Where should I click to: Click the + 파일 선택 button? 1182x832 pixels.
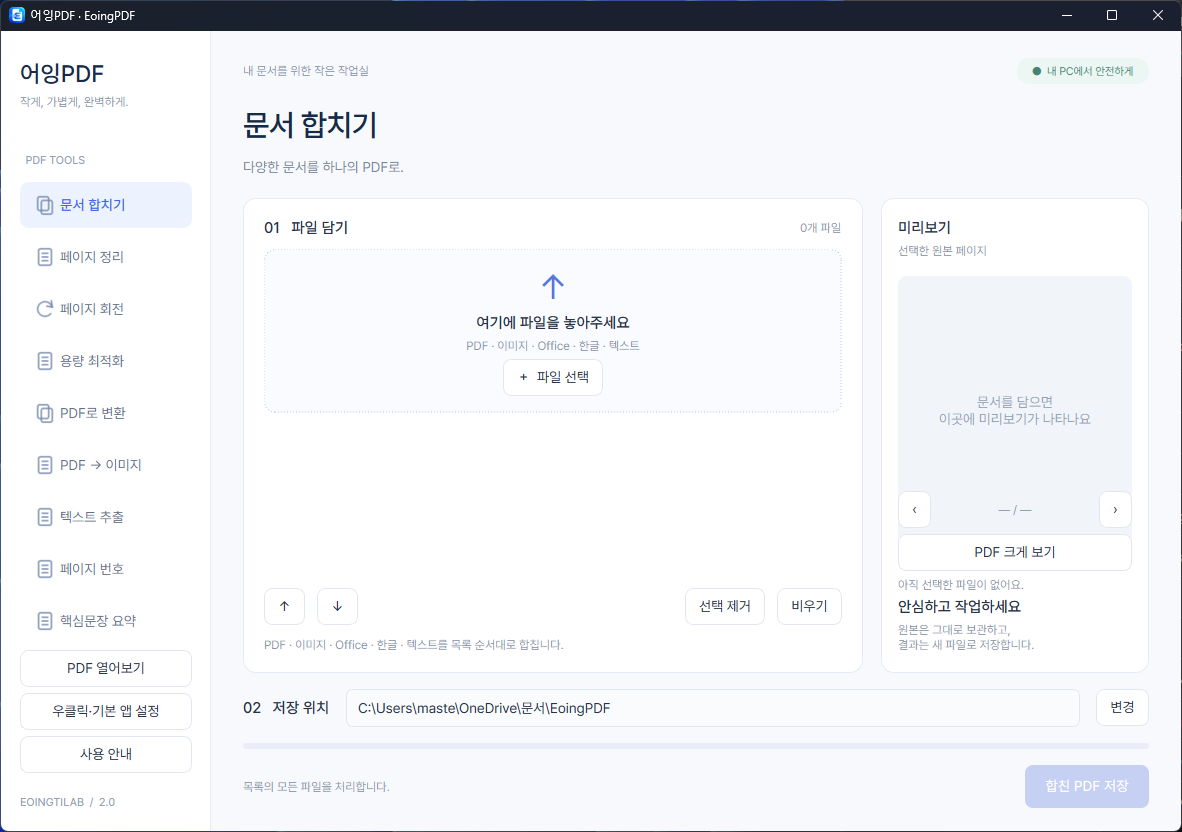553,378
